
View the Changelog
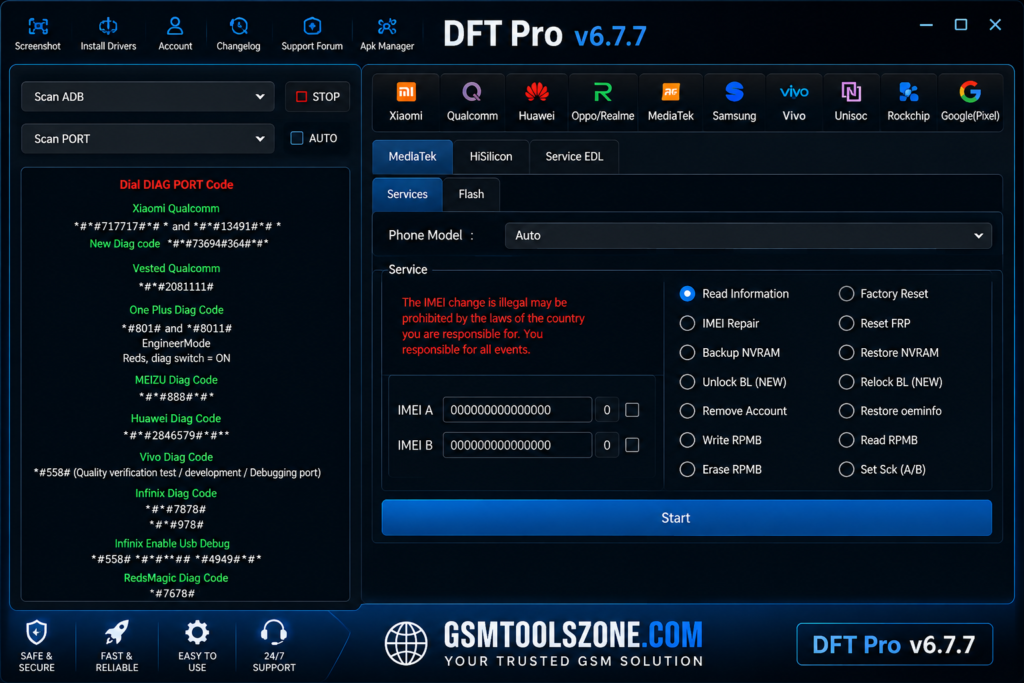coord(238,34)
